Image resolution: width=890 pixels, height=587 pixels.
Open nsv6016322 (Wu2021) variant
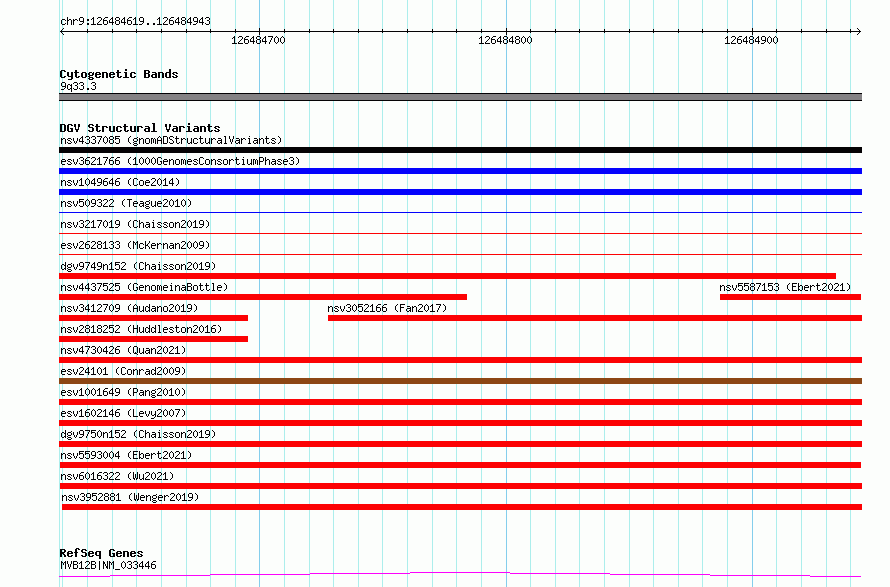click(117, 476)
